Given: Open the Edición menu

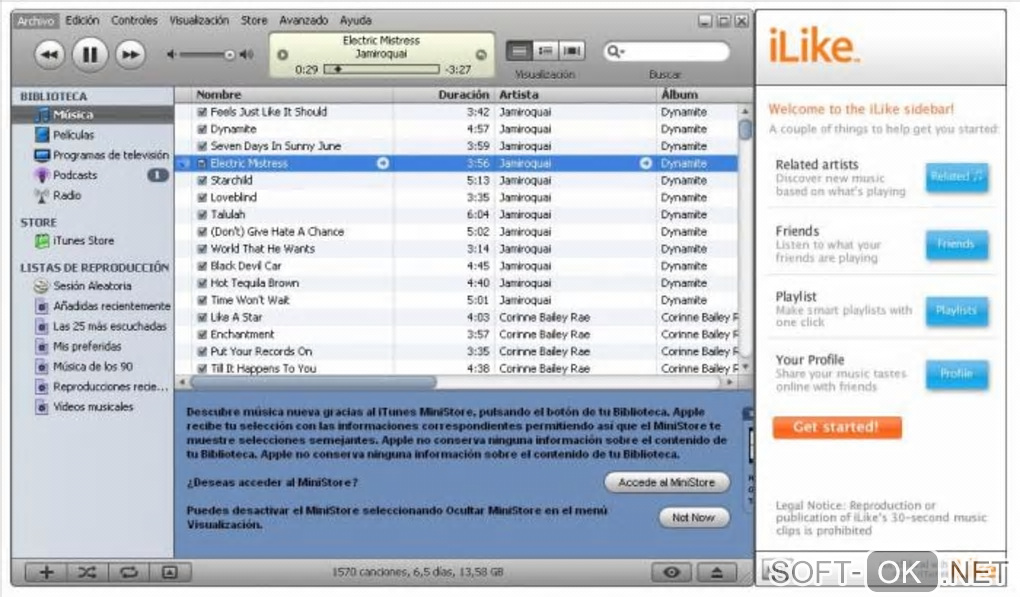Looking at the screenshot, I should [x=83, y=21].
